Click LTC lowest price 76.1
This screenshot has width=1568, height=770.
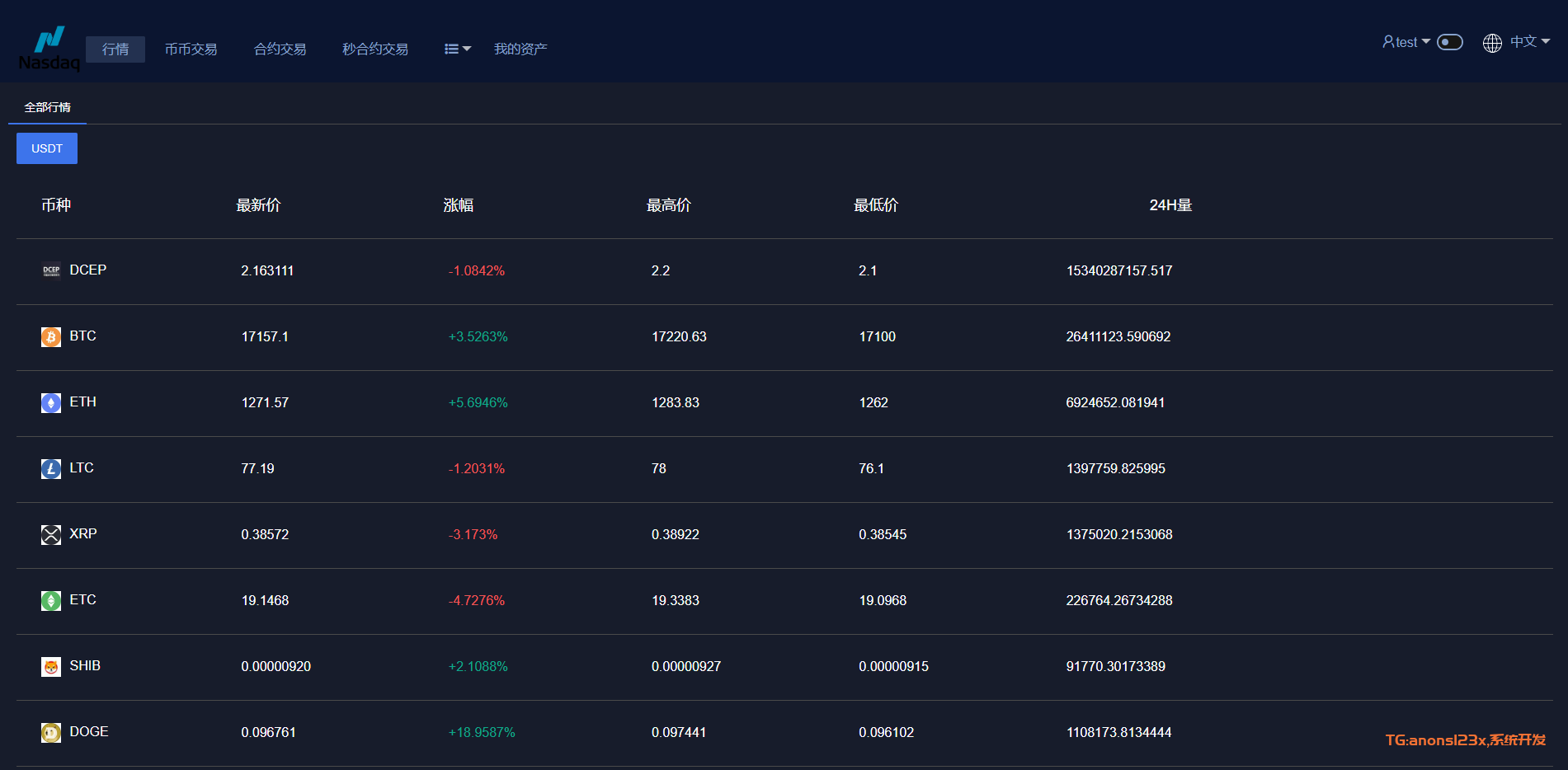pos(871,468)
